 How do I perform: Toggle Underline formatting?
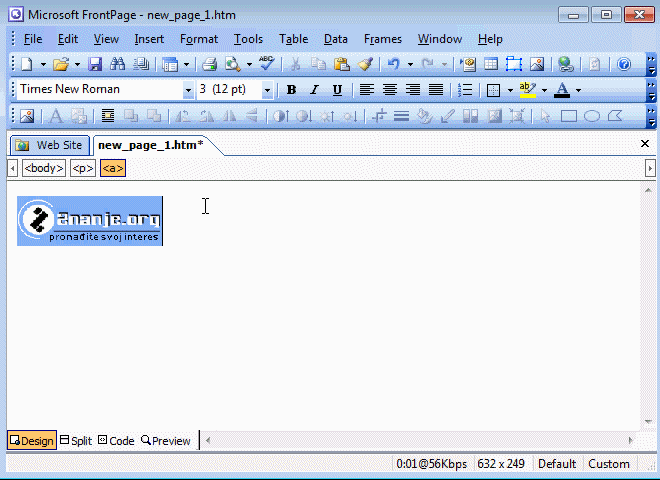pos(337,90)
